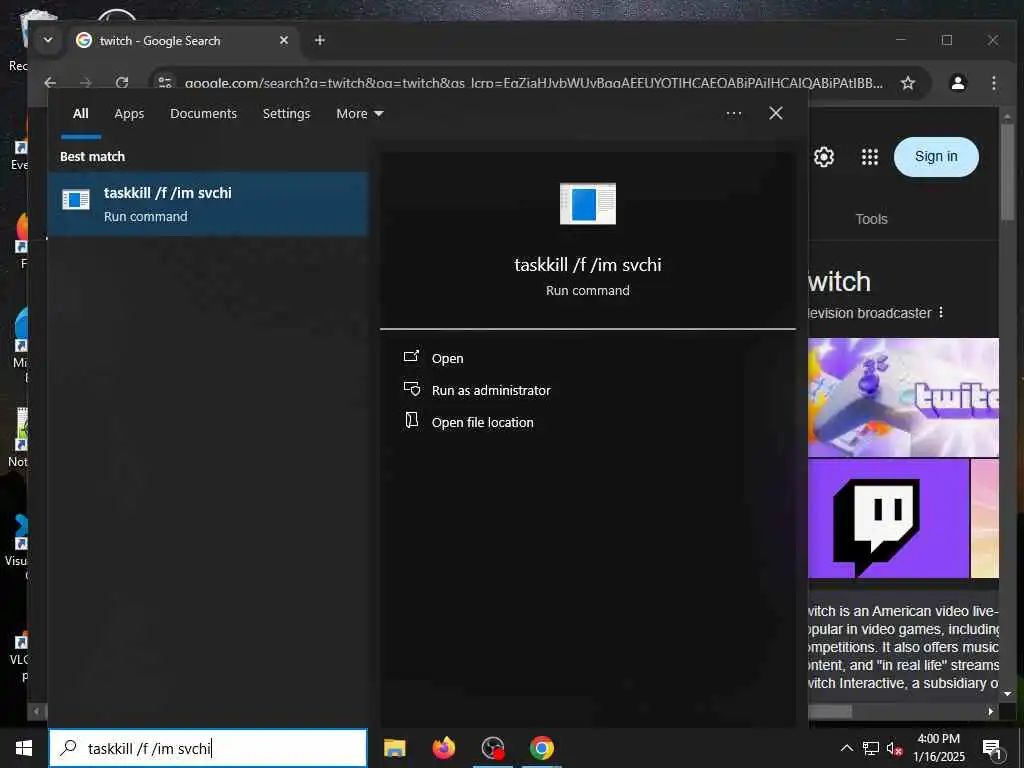Expand the More filters dropdown

tap(359, 114)
